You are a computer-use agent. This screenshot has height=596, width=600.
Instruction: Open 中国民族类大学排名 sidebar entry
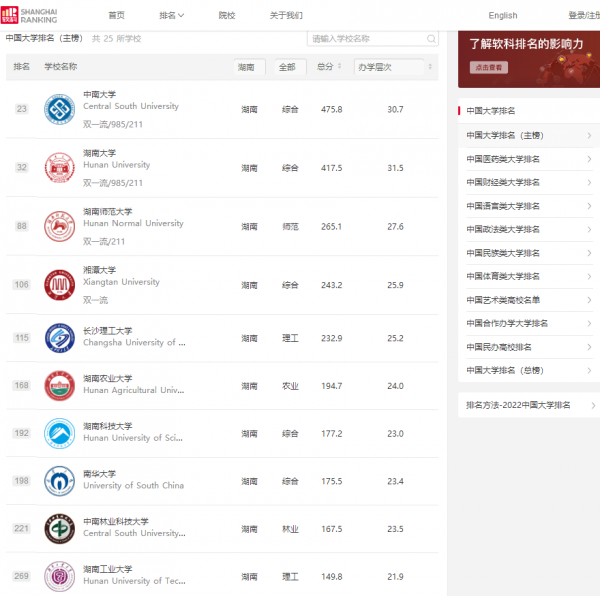point(529,253)
